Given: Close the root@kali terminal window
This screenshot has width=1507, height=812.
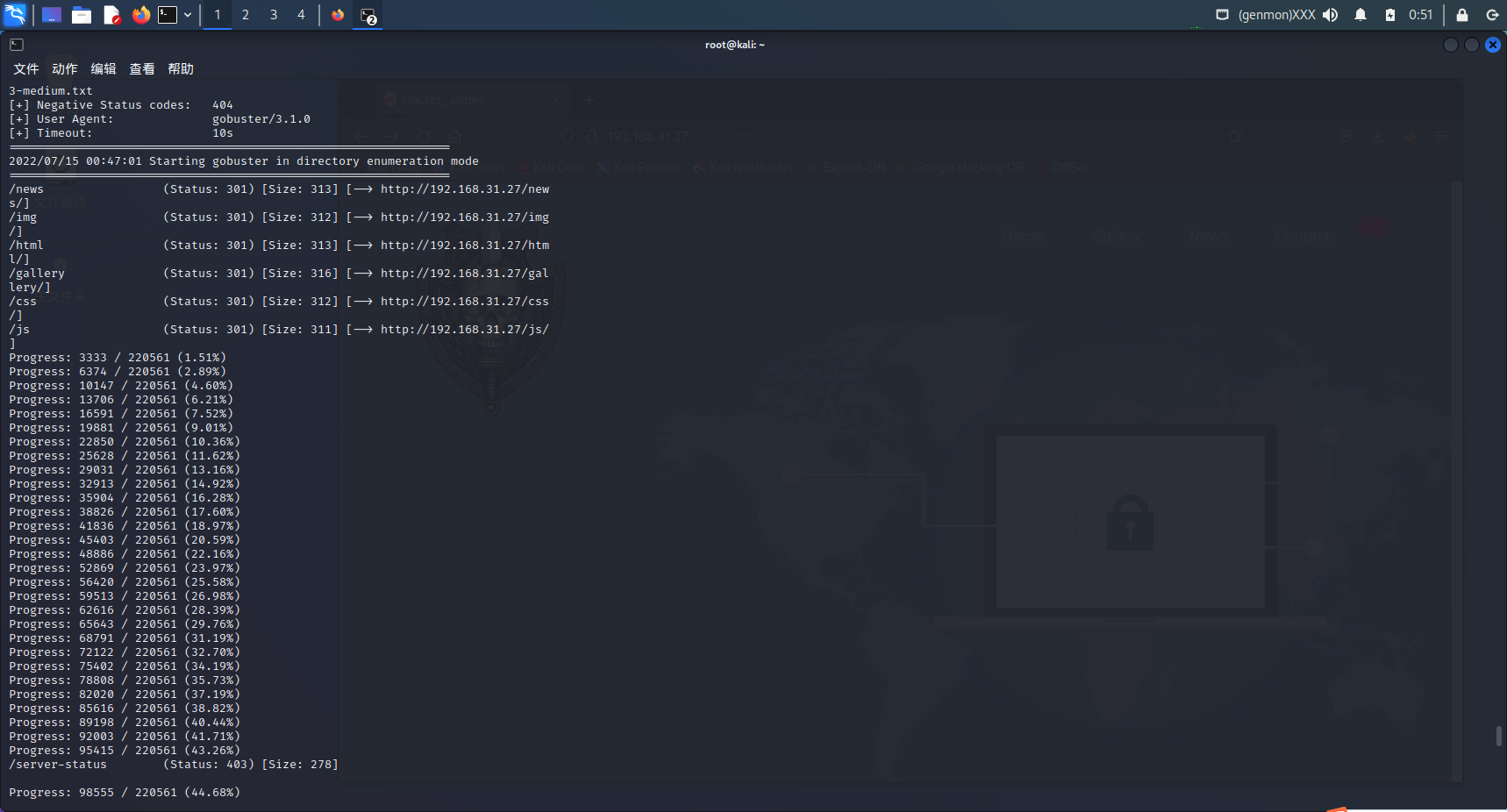Looking at the screenshot, I should coord(1493,45).
